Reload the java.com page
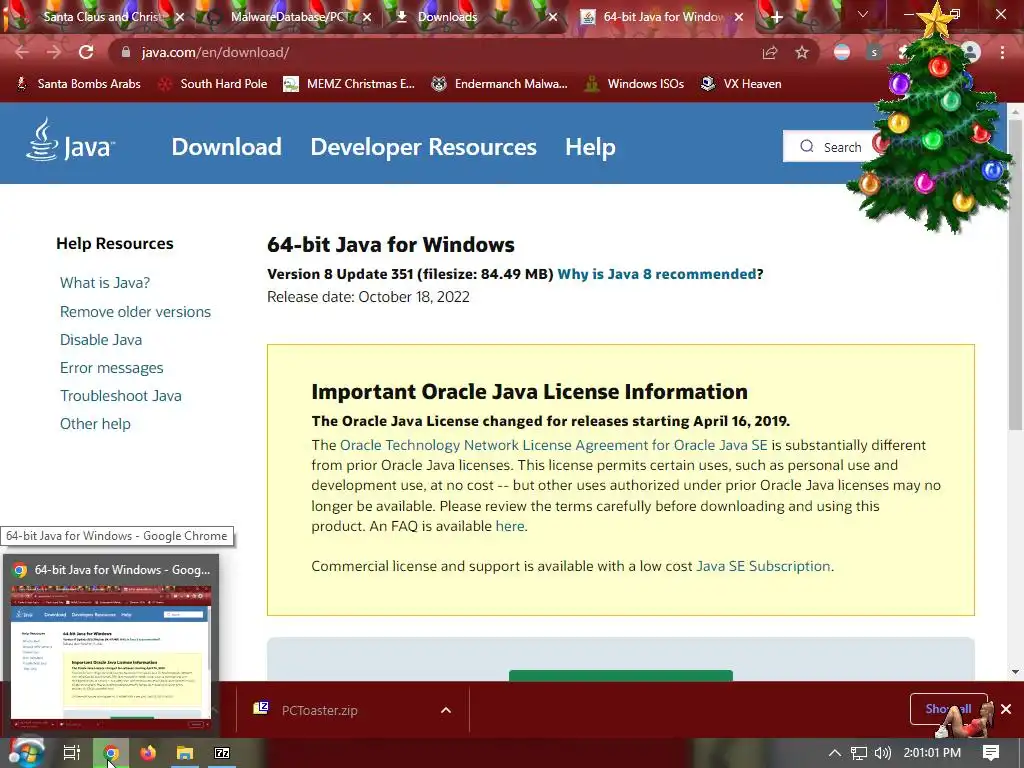The height and width of the screenshot is (768, 1024). click(x=86, y=52)
